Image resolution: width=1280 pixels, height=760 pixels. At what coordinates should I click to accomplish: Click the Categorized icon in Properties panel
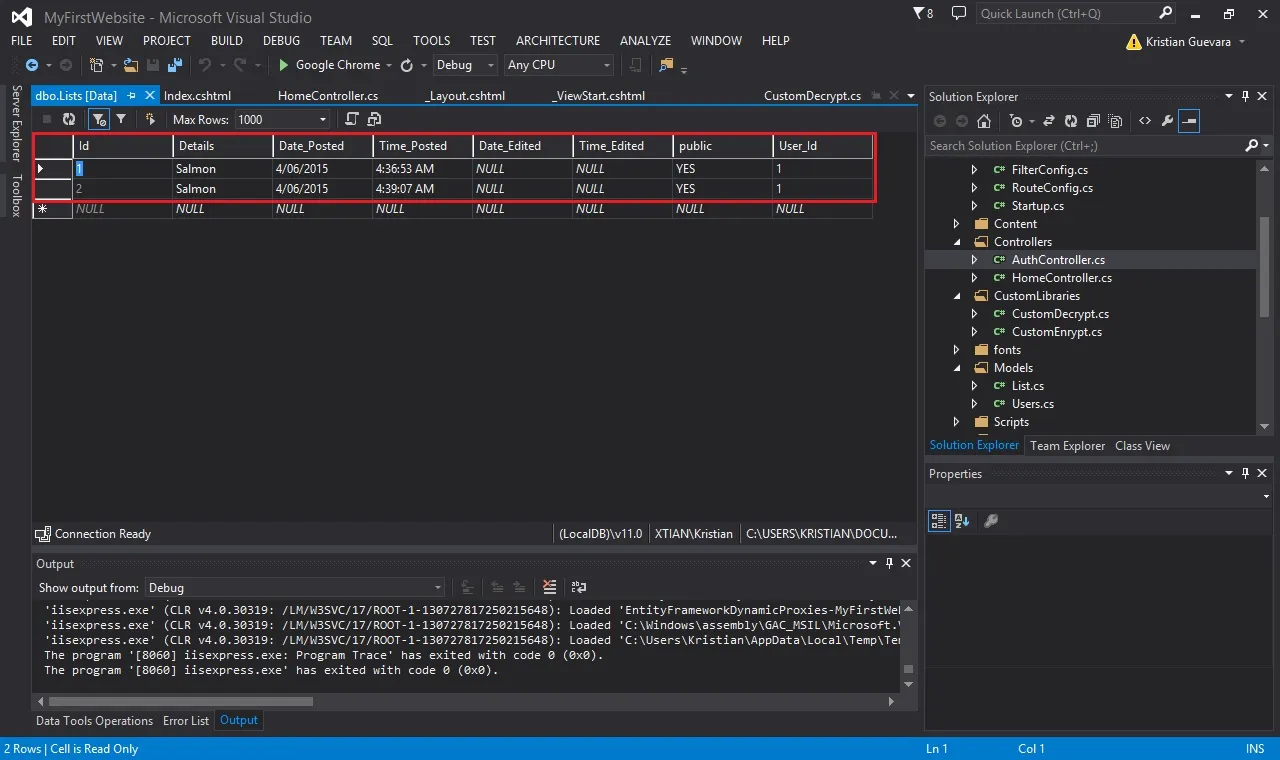939,520
